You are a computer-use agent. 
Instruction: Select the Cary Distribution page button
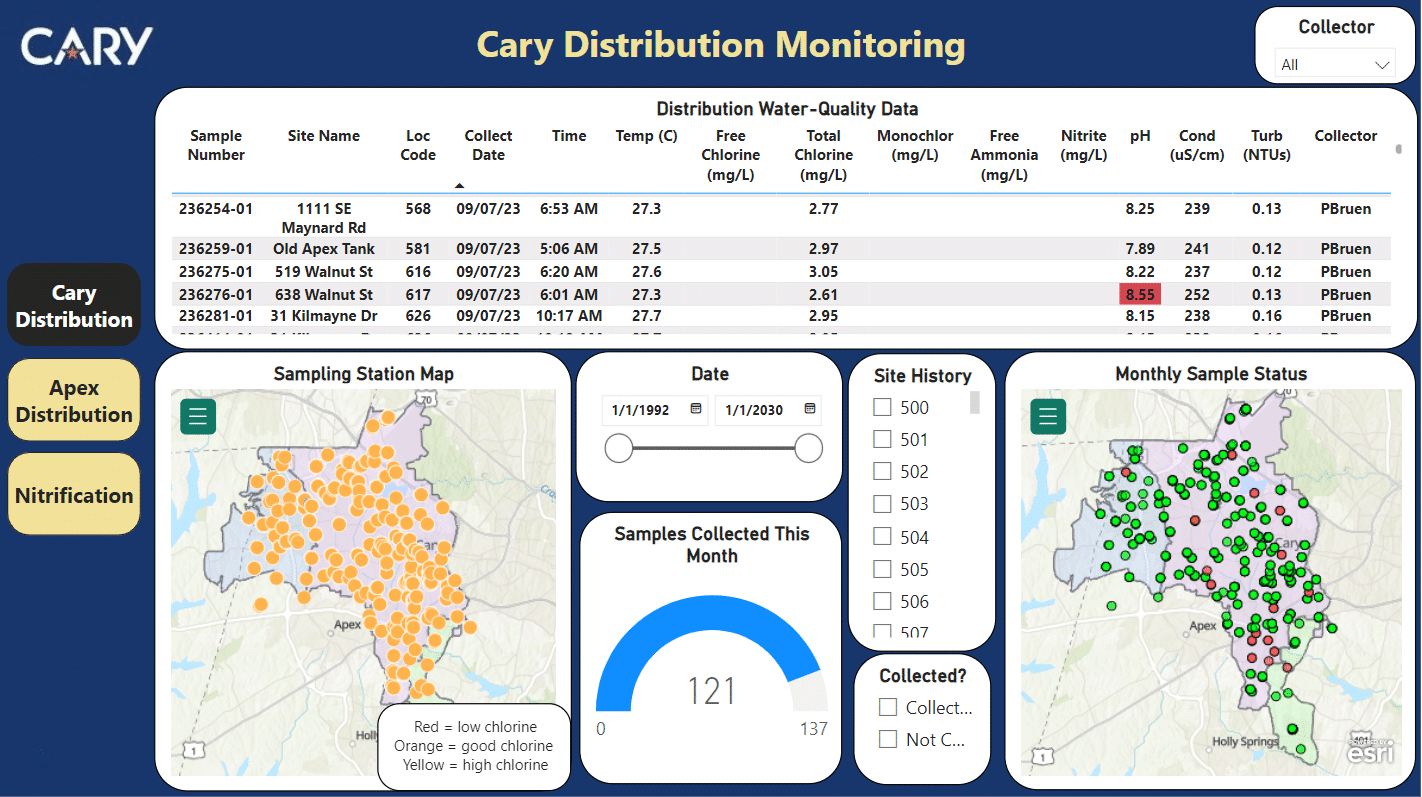coord(74,306)
